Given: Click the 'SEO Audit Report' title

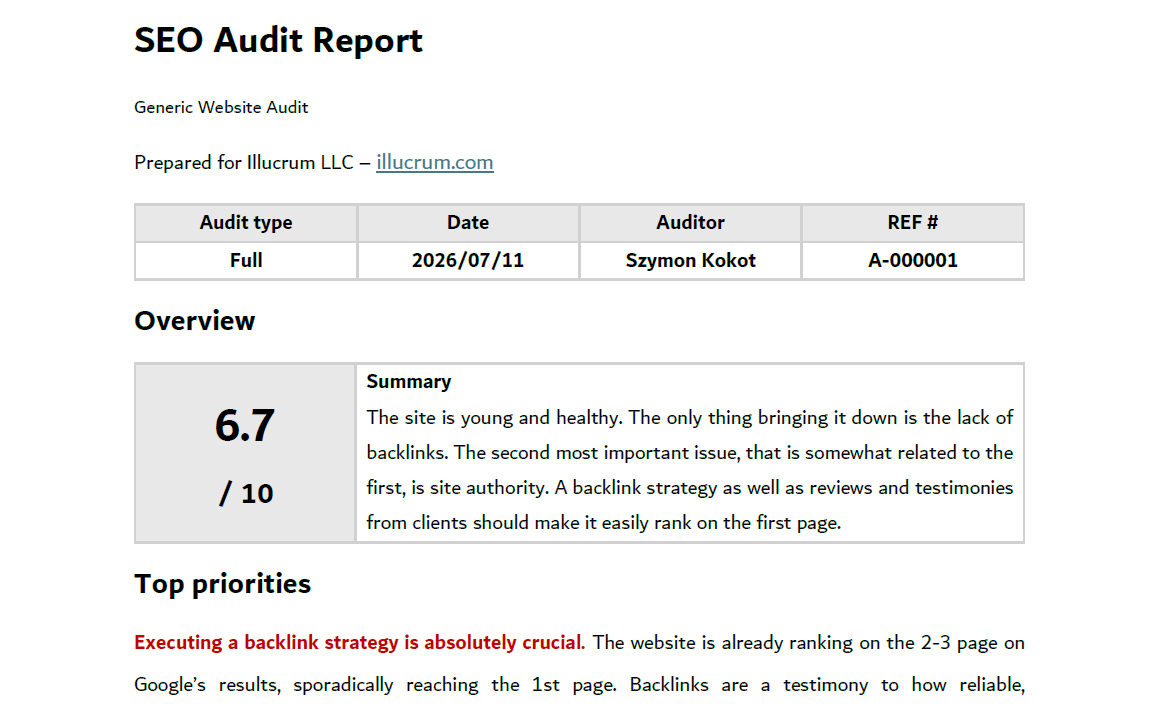Looking at the screenshot, I should (x=278, y=40).
